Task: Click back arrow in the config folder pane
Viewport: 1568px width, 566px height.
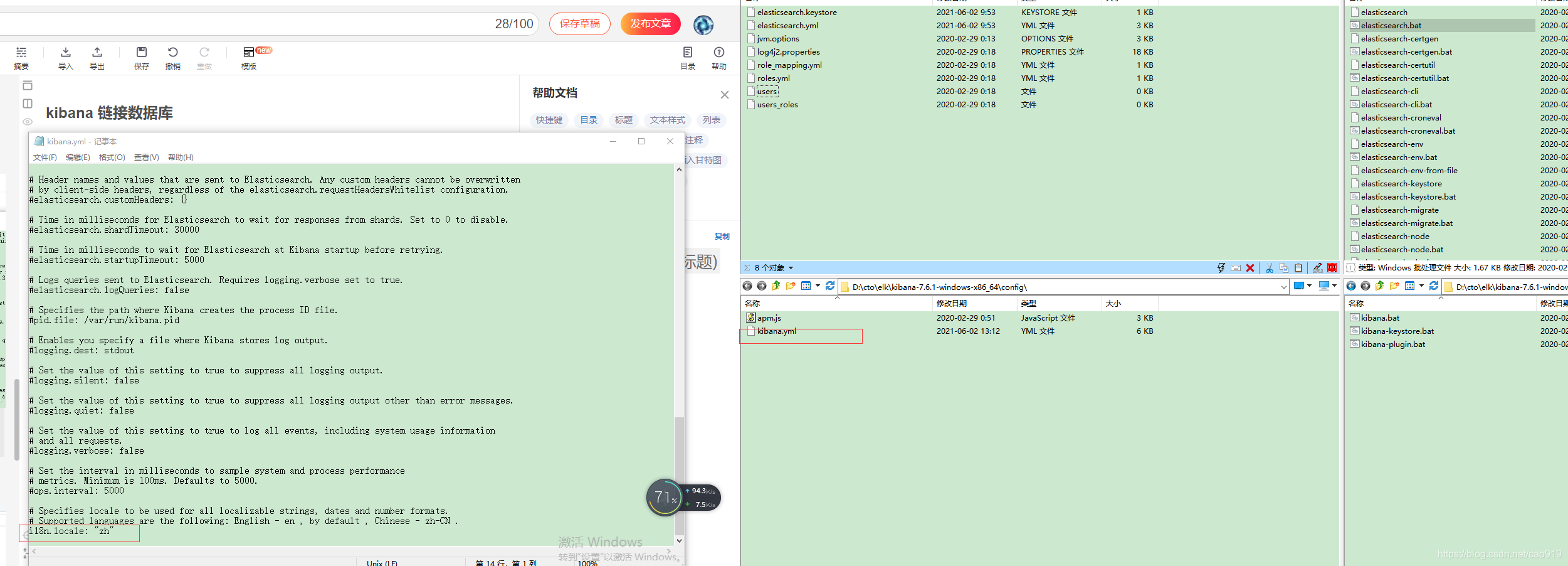Action: (747, 286)
